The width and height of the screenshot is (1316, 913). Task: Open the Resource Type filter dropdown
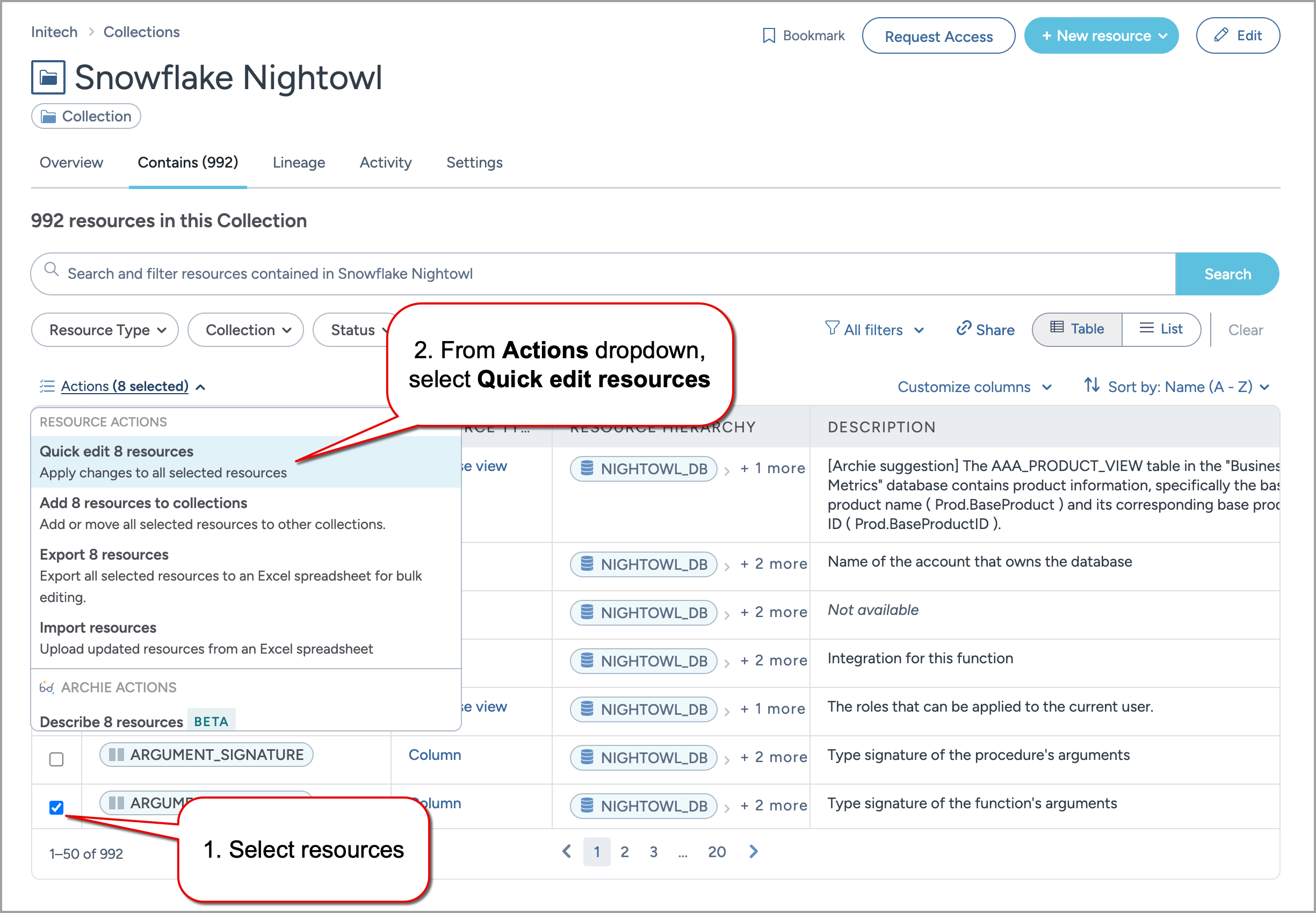[105, 330]
